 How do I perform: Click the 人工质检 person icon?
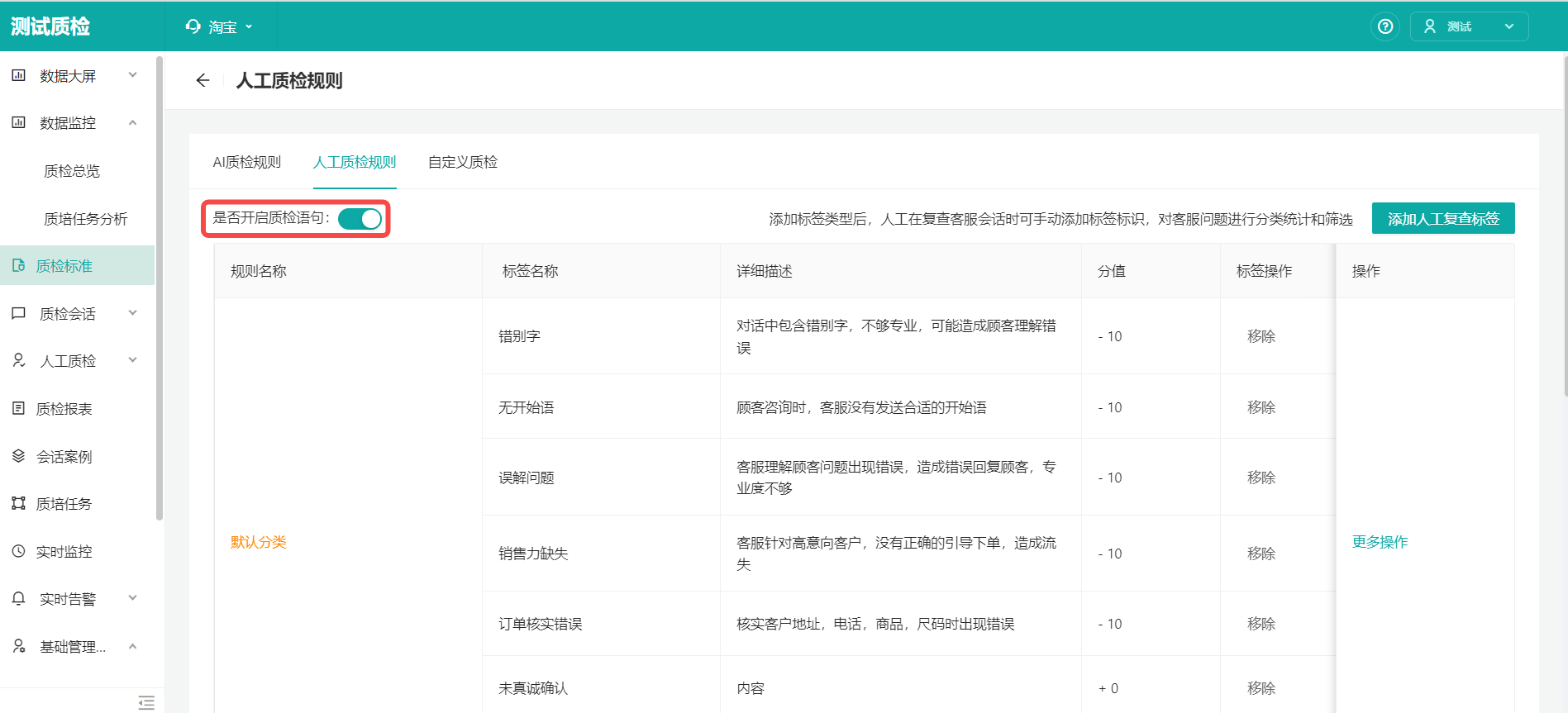coord(18,361)
